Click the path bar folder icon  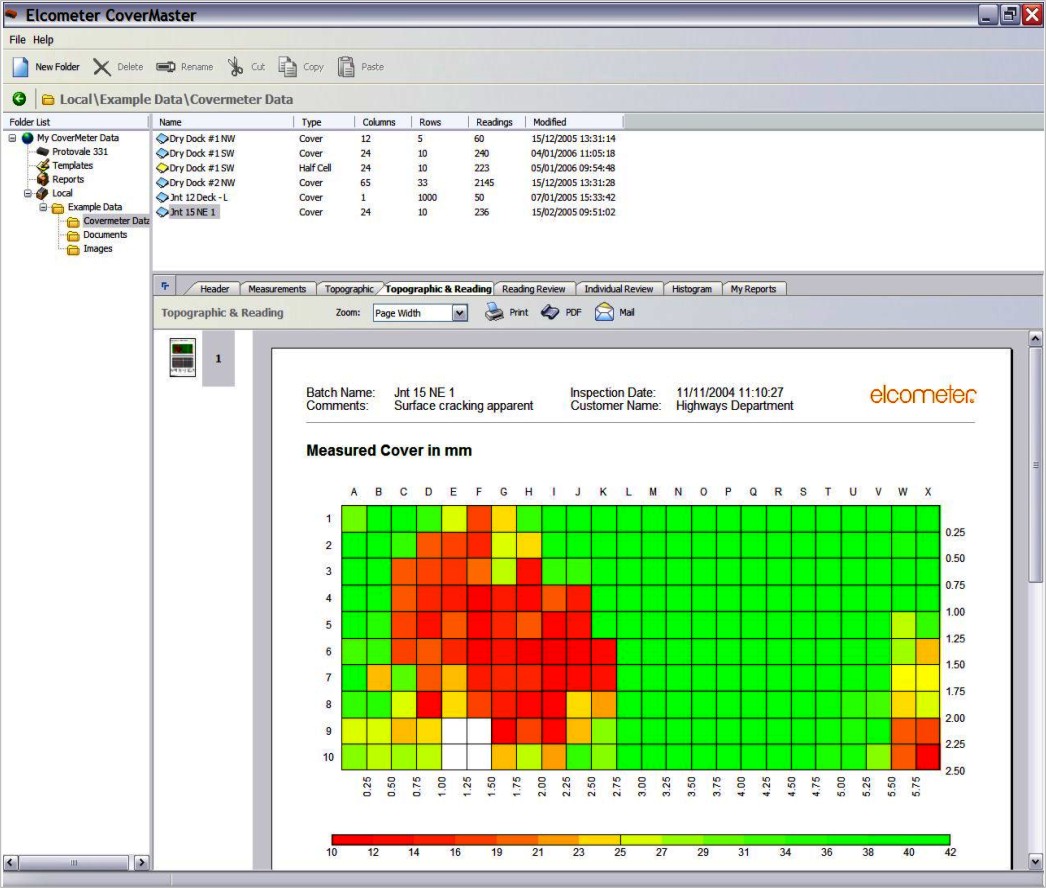(48, 99)
